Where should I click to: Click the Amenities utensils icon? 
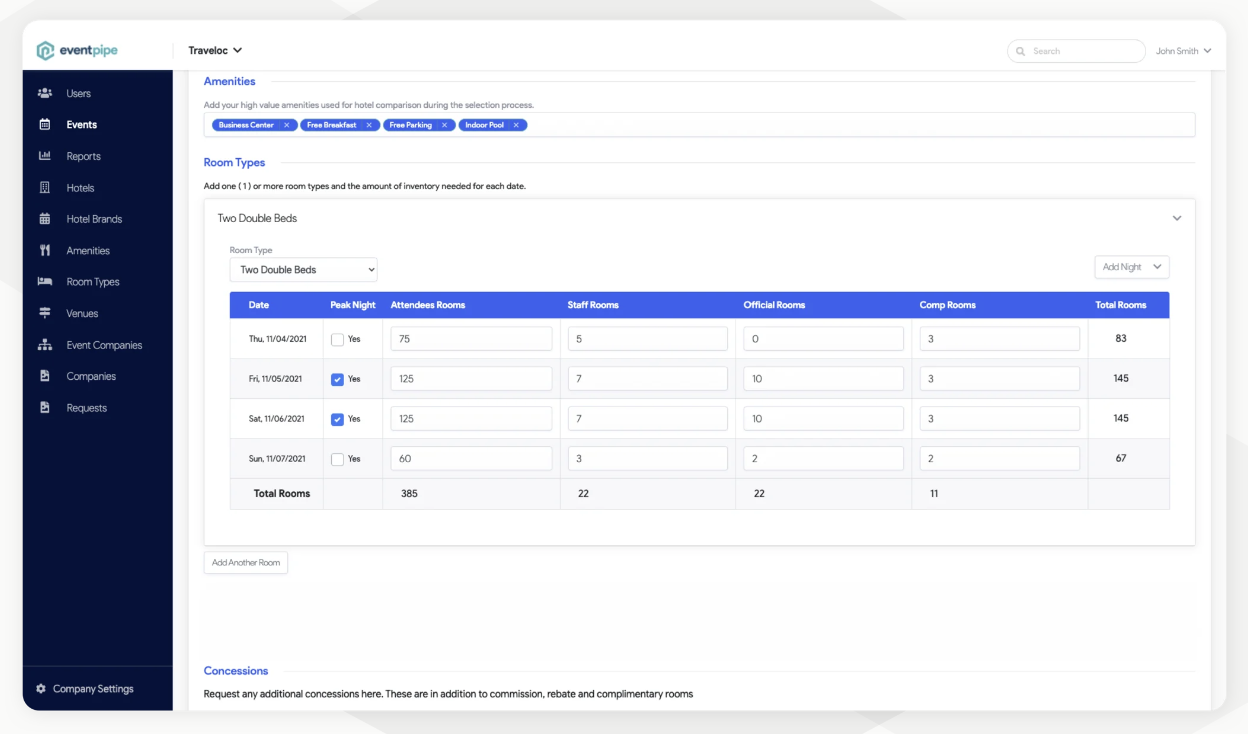[45, 250]
